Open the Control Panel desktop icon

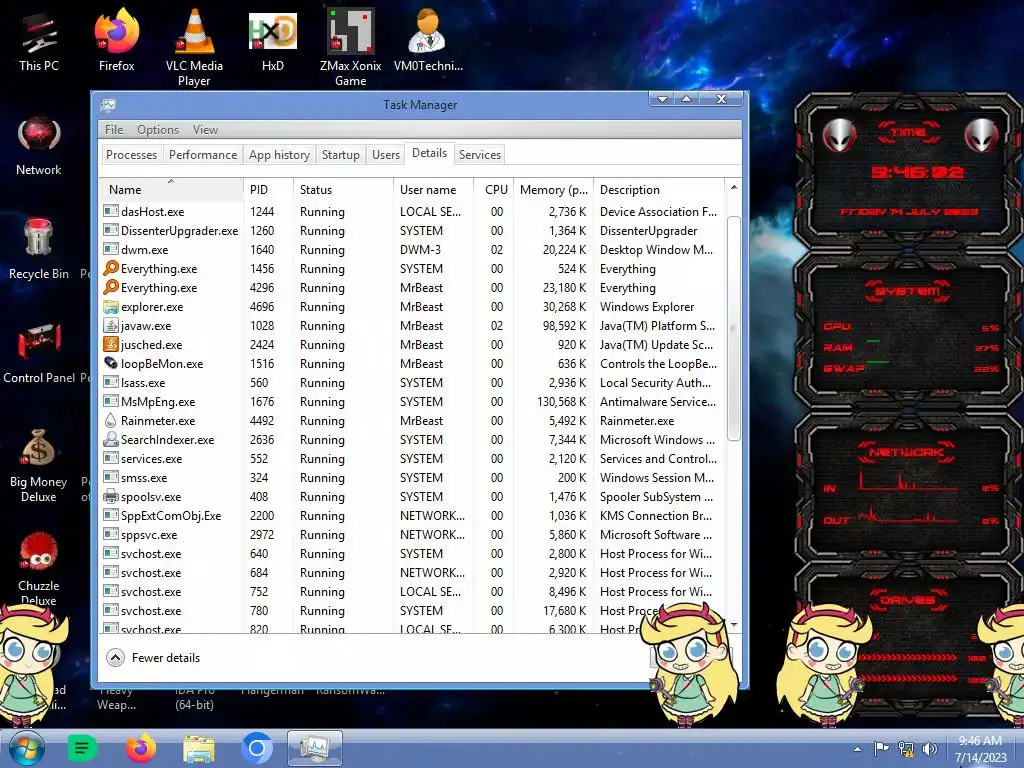click(39, 353)
